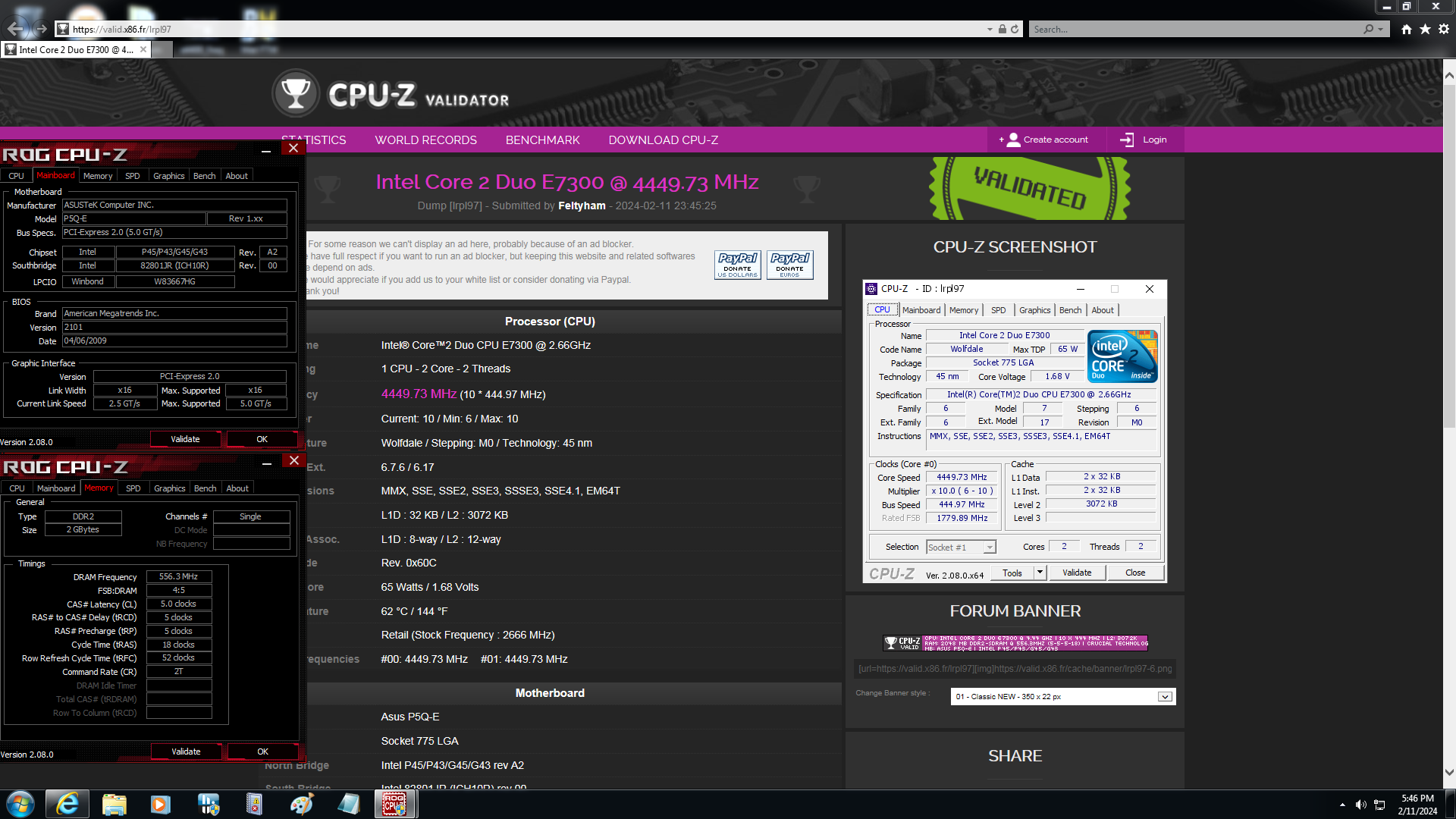Close the Intel Core 2 Duo browser tab
The image size is (1456, 819).
[x=143, y=49]
